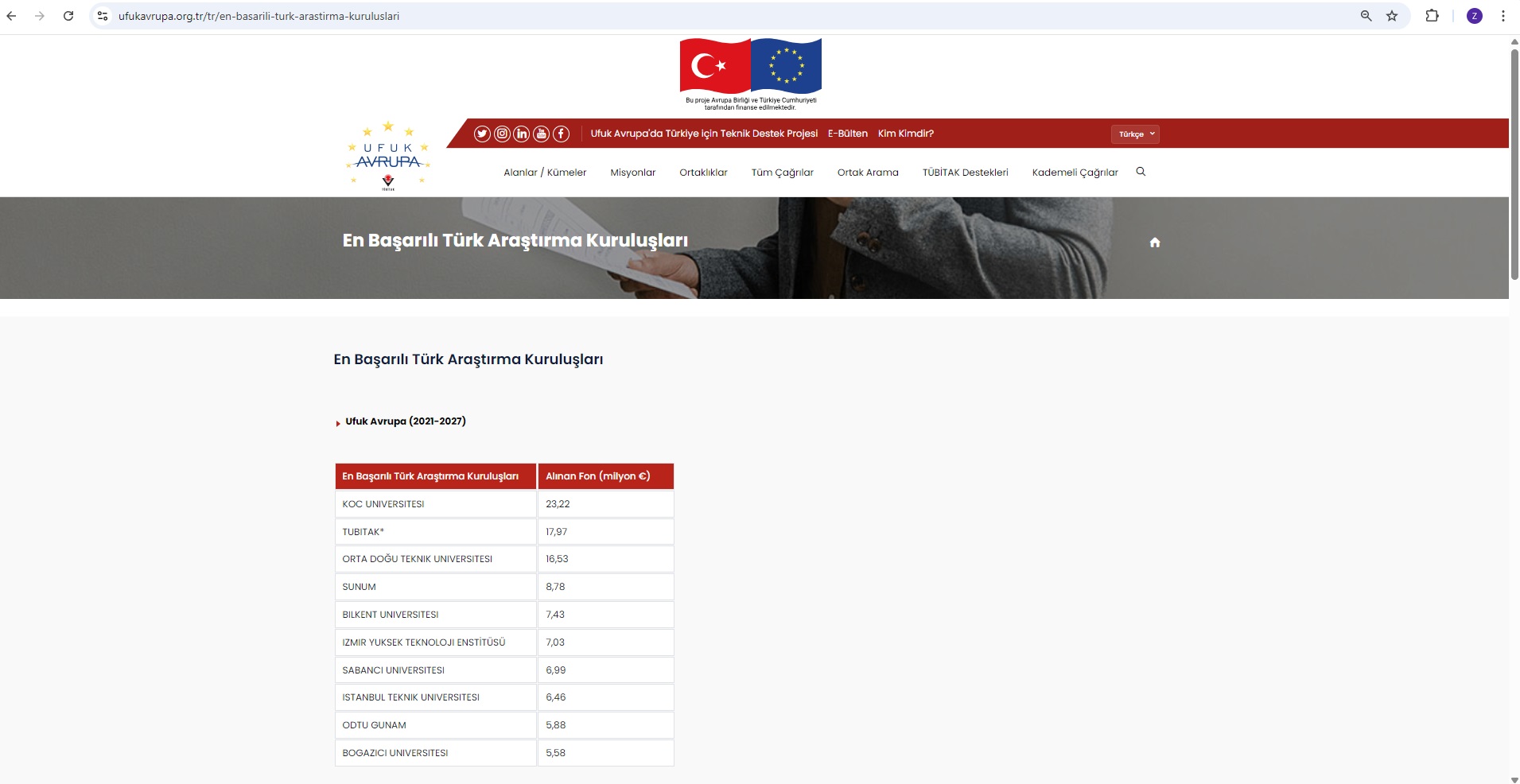The width and height of the screenshot is (1520, 784).
Task: Open Chrome three-dot menu
Action: [x=1503, y=16]
